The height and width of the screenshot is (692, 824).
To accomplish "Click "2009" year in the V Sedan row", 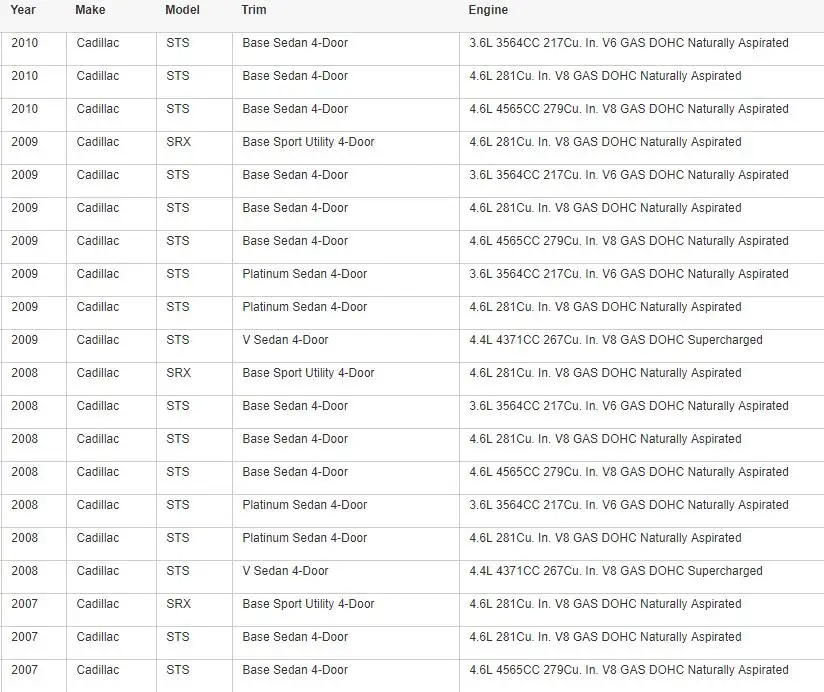I will 25,340.
